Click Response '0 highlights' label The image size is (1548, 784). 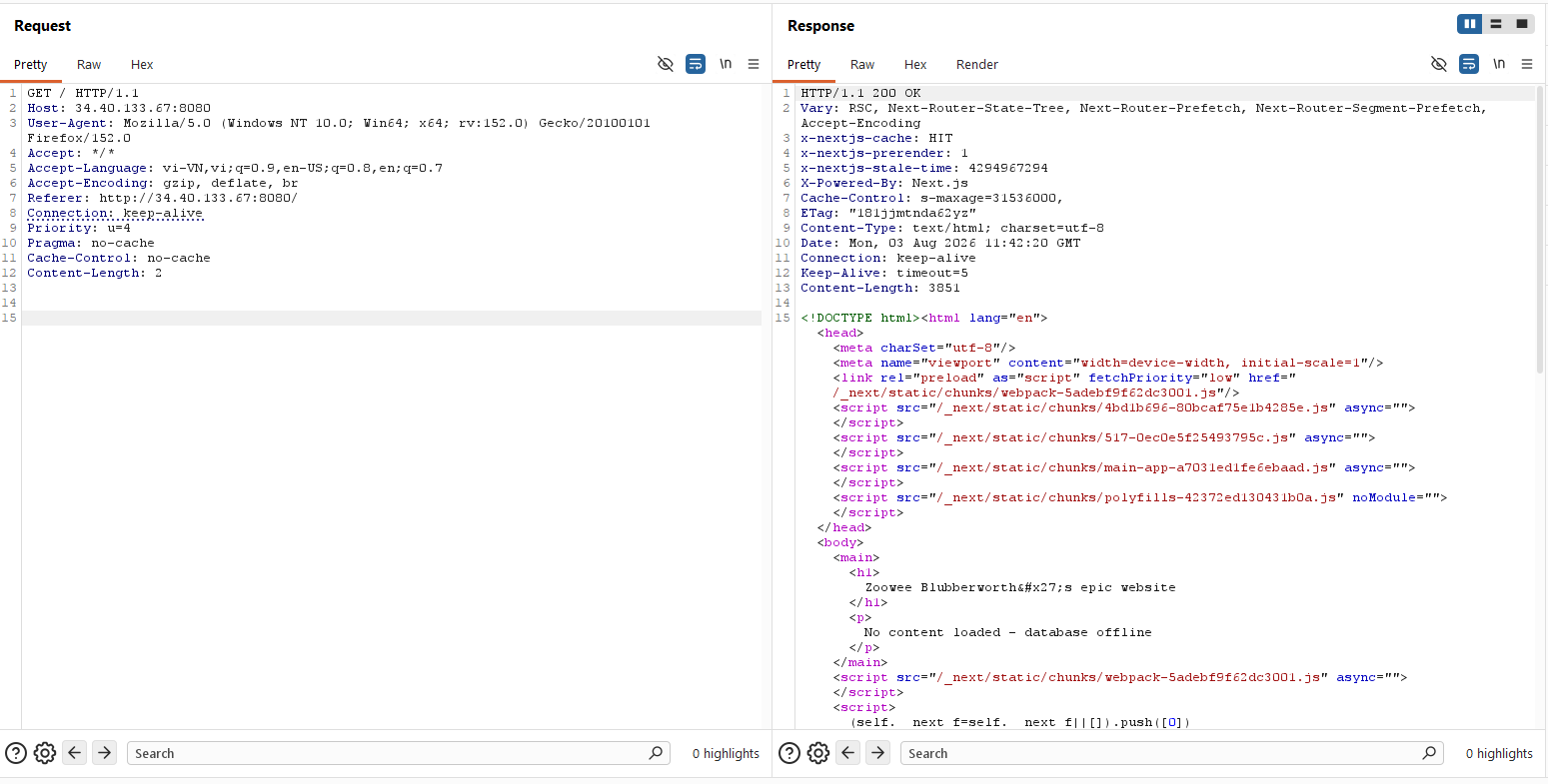(x=1499, y=754)
